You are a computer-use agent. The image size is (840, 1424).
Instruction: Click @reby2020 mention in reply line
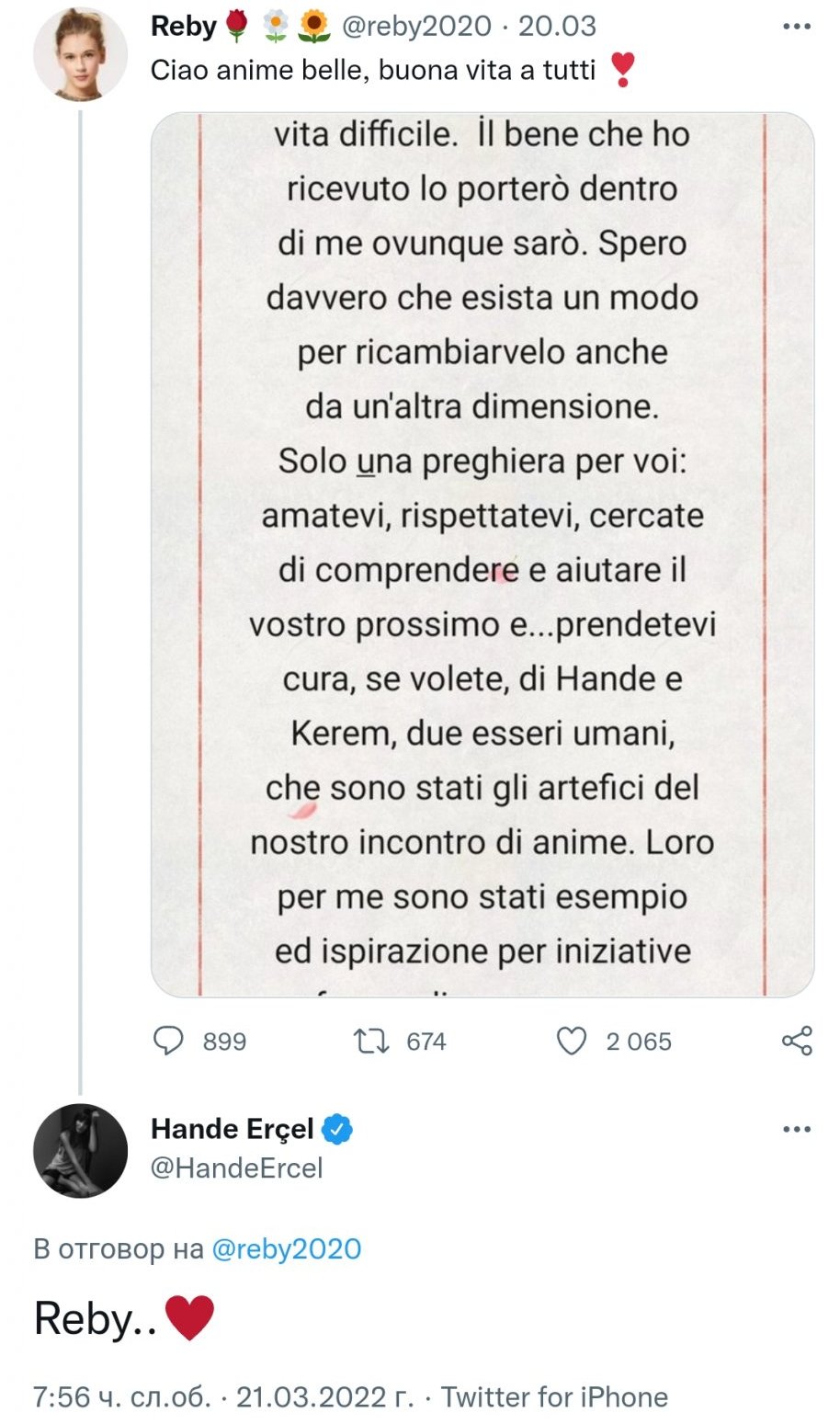pyautogui.click(x=286, y=1248)
